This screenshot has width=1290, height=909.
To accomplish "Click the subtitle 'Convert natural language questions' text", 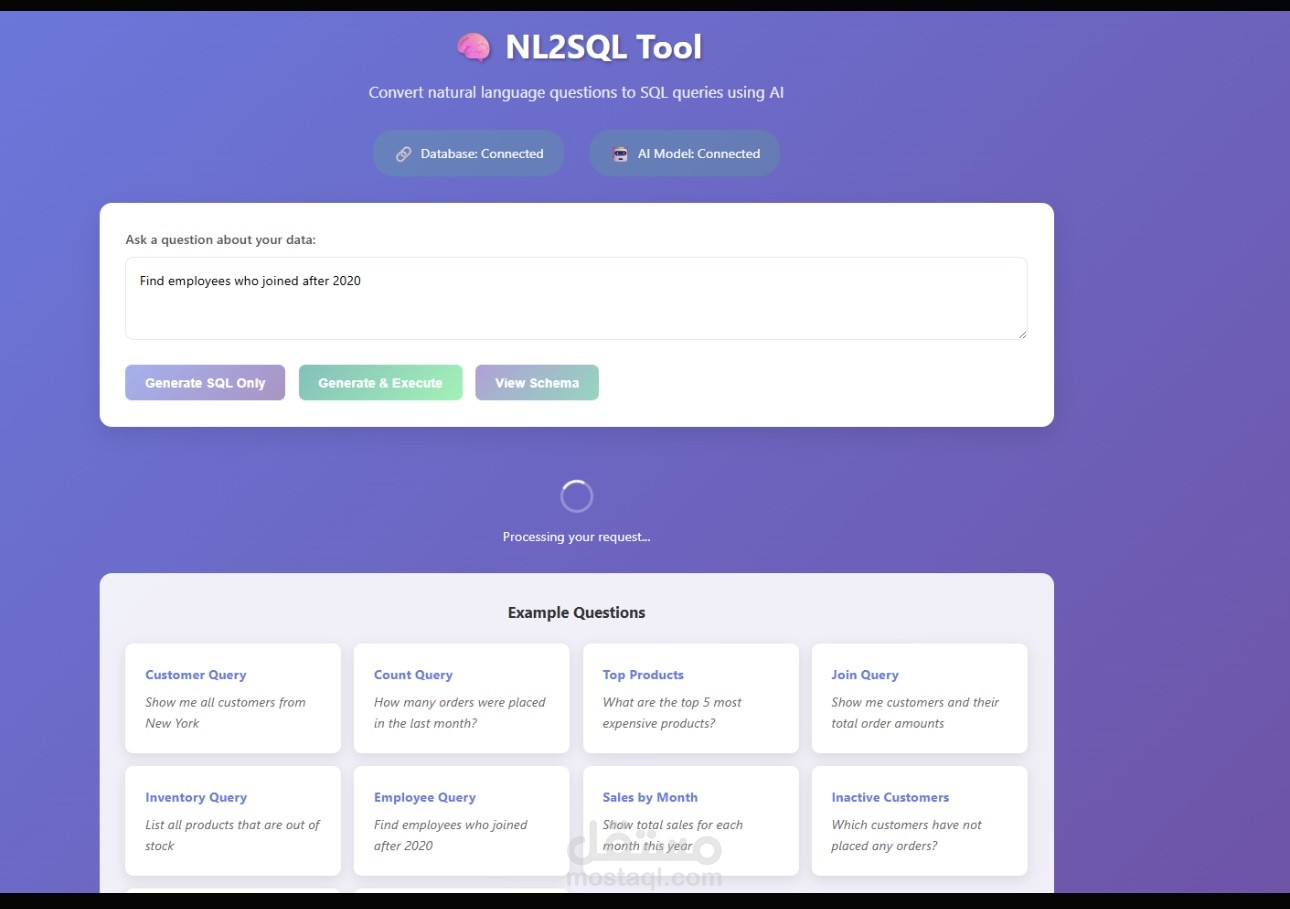I will click(576, 93).
